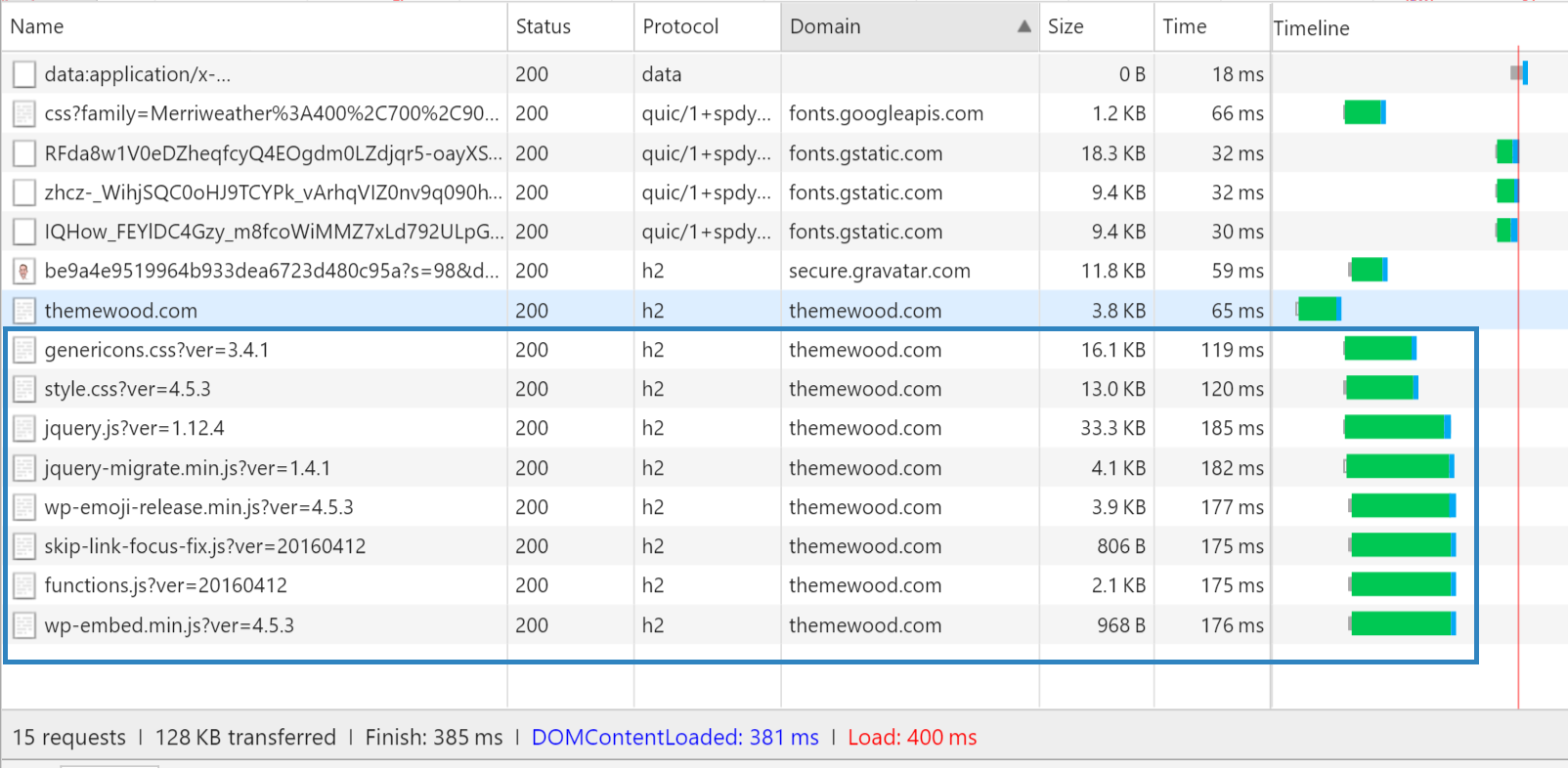Screen dimensions: 1568x770
Task: Open the functions.js?ver=20160412 request
Action: point(165,585)
